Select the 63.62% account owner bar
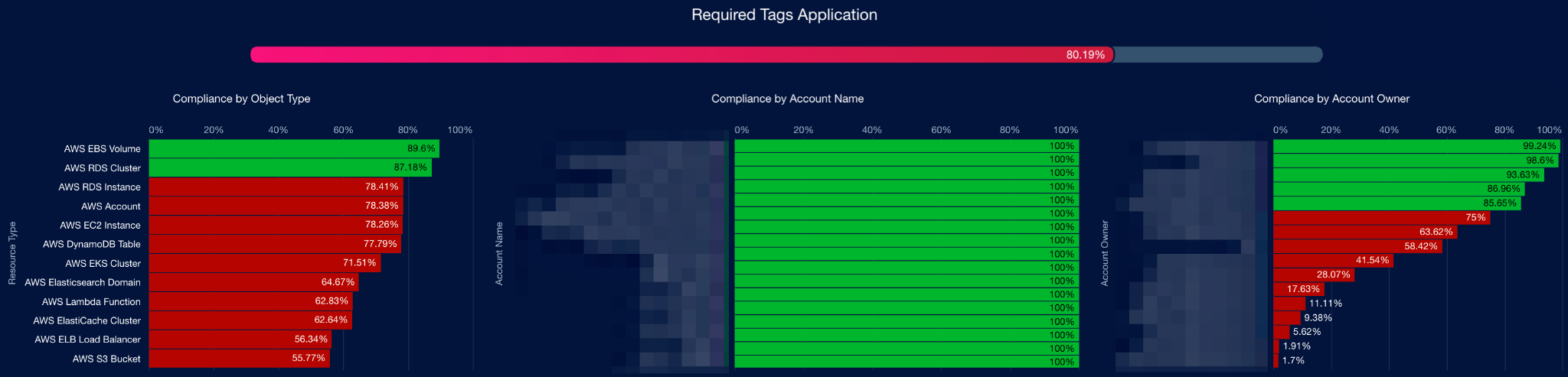 coord(1365,232)
